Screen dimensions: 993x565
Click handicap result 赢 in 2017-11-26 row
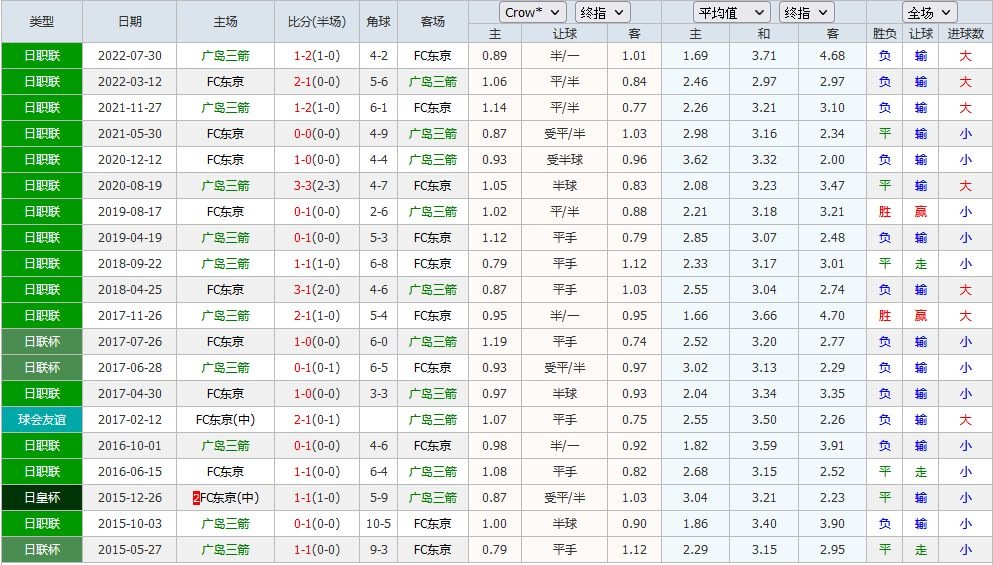click(921, 315)
